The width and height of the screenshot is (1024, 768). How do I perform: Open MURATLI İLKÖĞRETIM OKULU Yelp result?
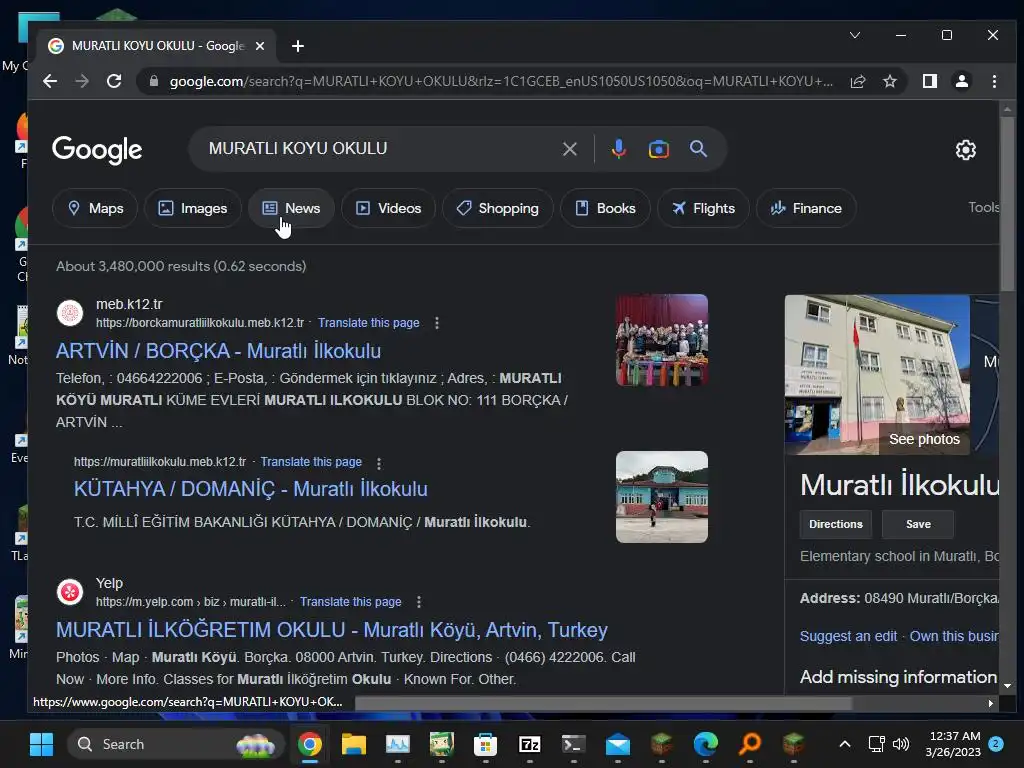332,630
